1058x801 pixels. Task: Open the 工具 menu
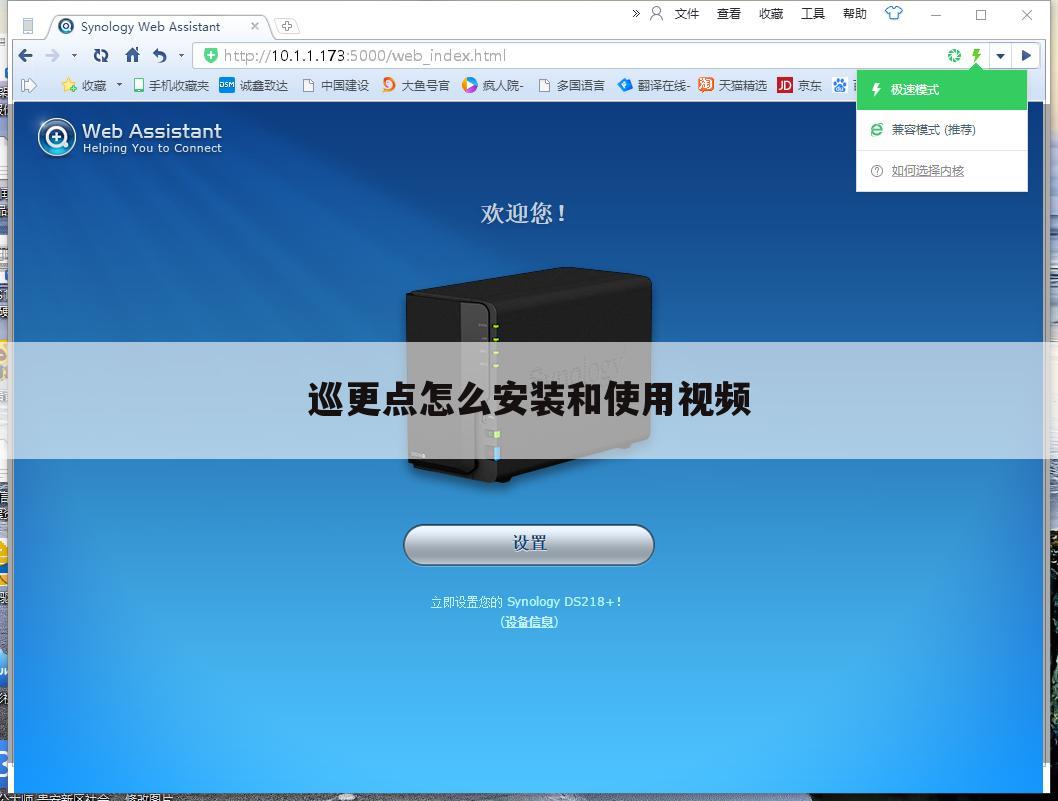[812, 13]
